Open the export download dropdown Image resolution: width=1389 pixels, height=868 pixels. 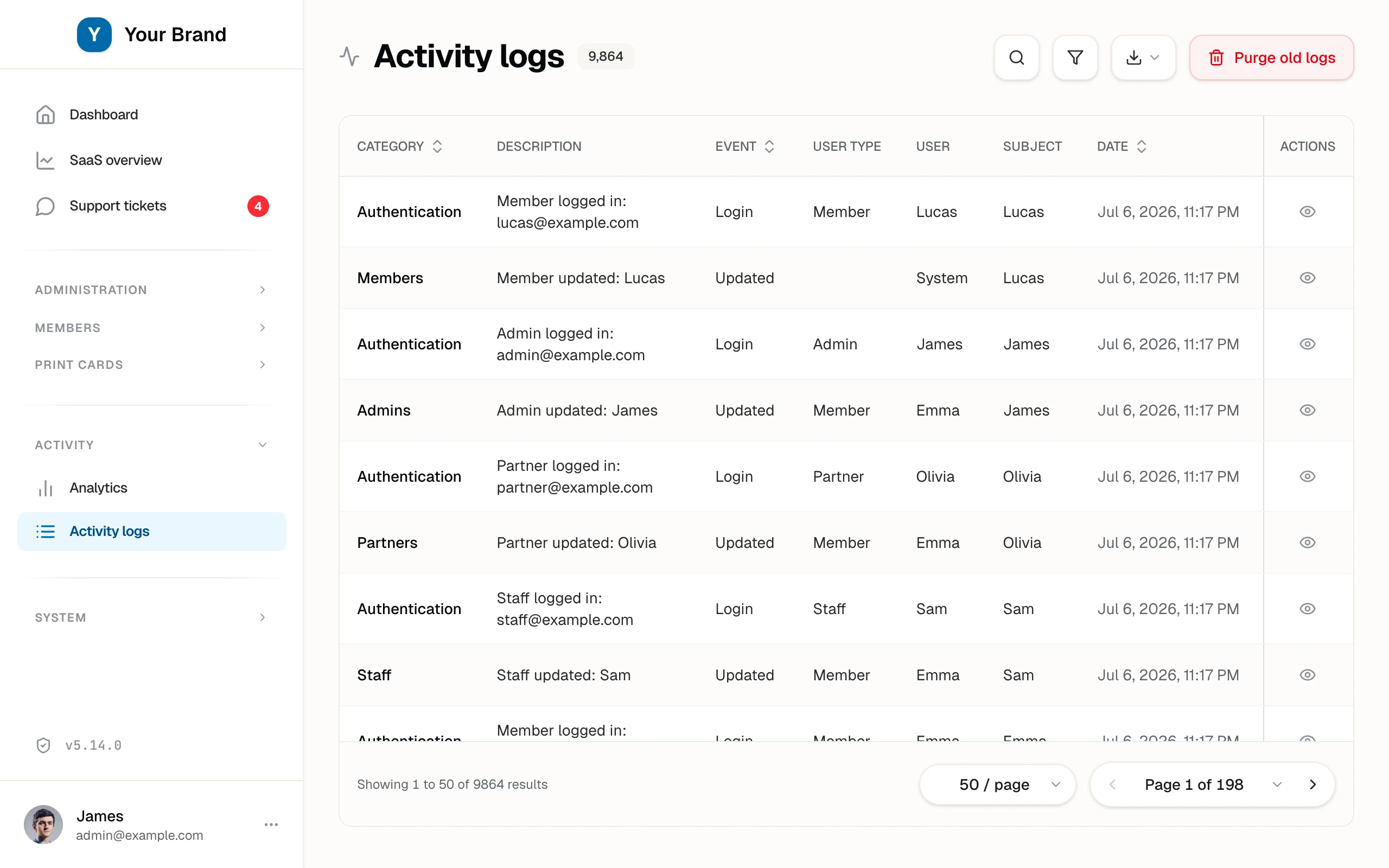(1143, 58)
